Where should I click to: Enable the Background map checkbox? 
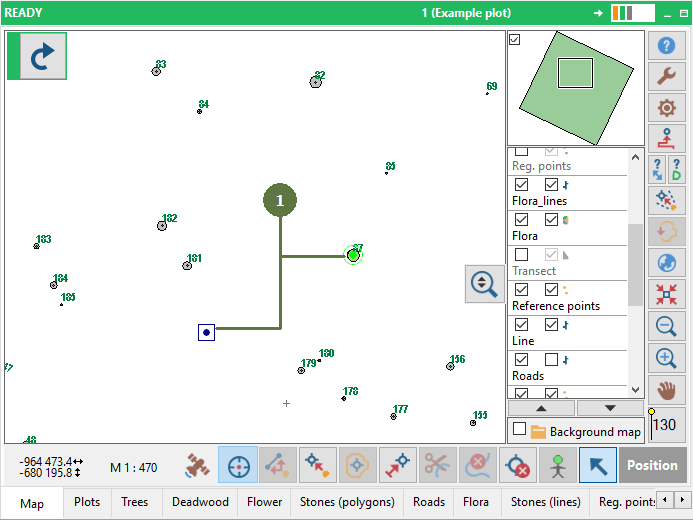[x=520, y=429]
